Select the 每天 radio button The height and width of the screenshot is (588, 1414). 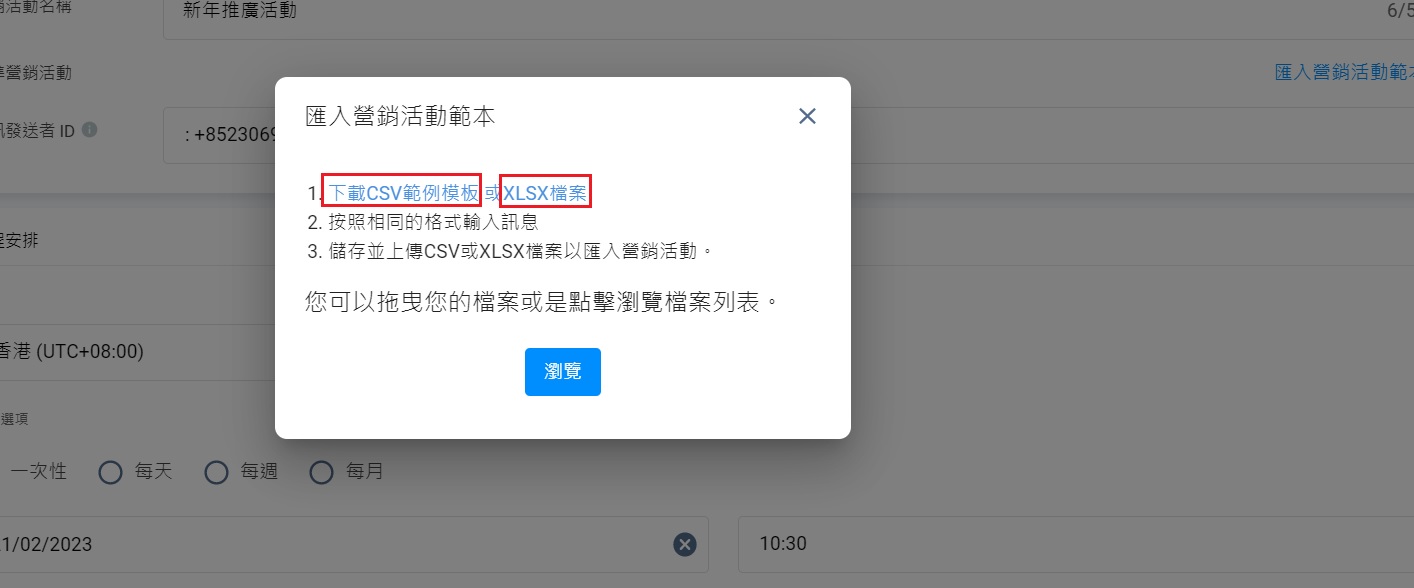coord(111,472)
